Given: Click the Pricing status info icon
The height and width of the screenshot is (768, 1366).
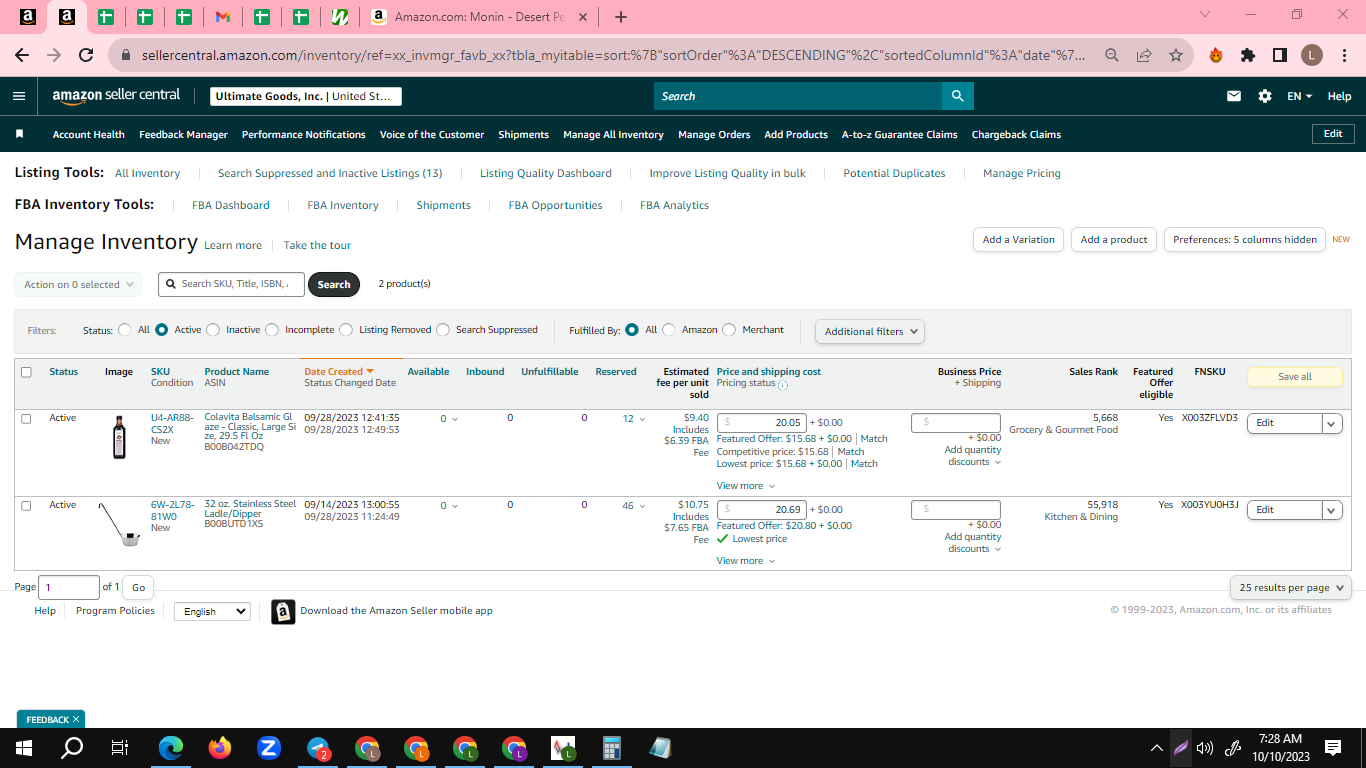Looking at the screenshot, I should click(783, 384).
